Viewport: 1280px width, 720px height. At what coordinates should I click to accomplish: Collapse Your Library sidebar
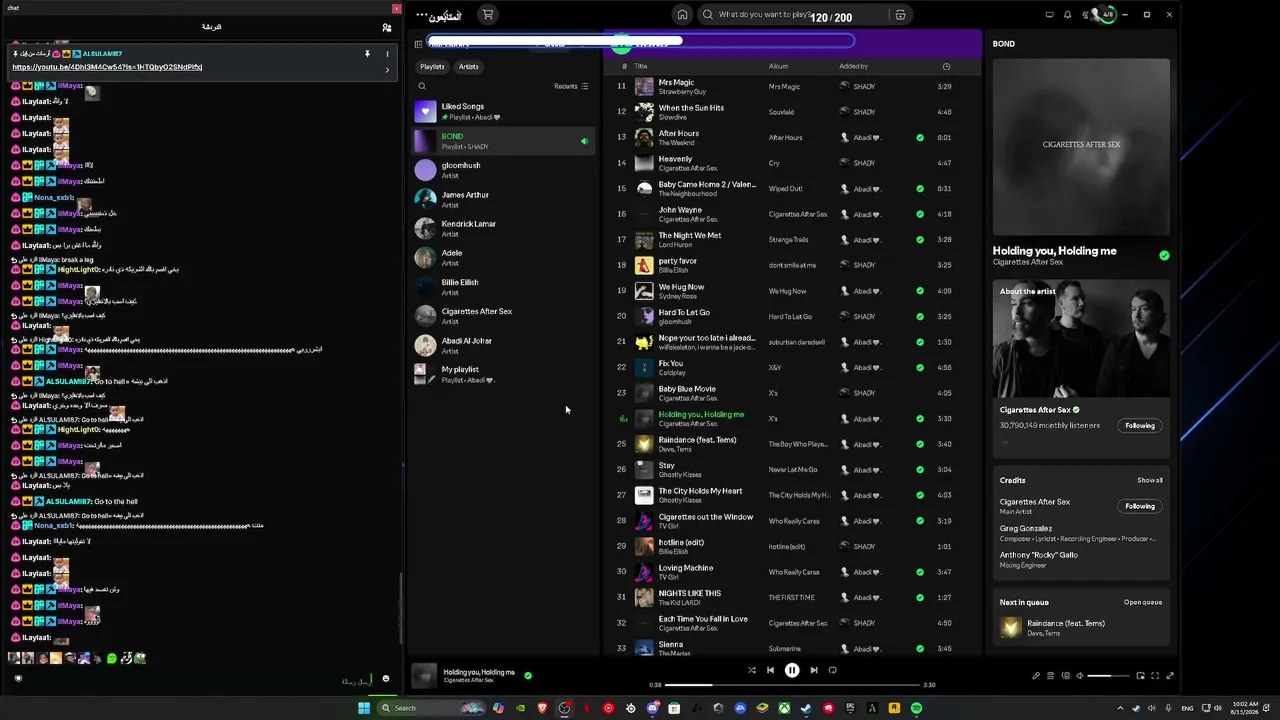pyautogui.click(x=418, y=44)
